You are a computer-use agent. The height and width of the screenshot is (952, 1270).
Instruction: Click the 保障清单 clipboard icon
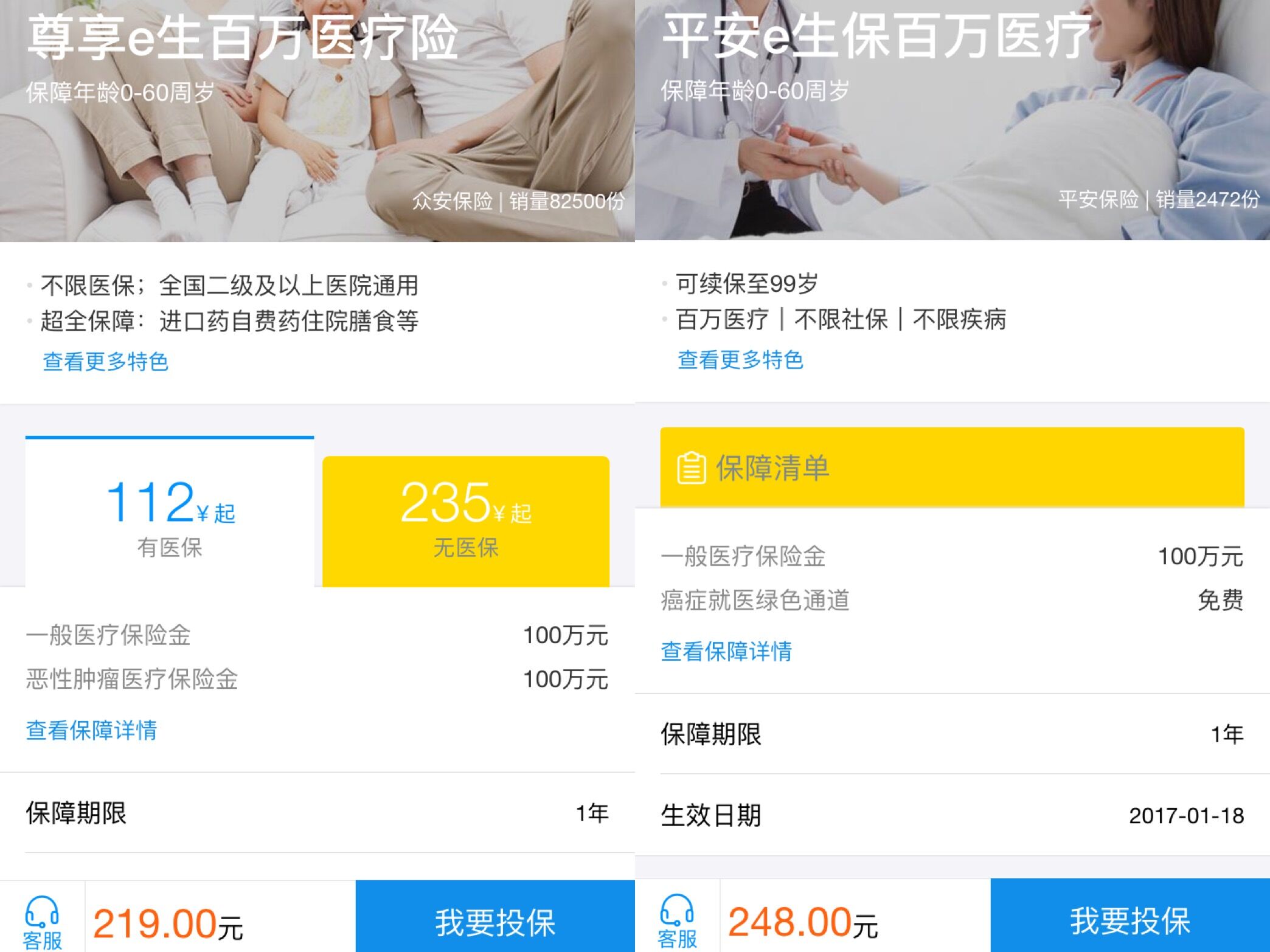coord(692,468)
